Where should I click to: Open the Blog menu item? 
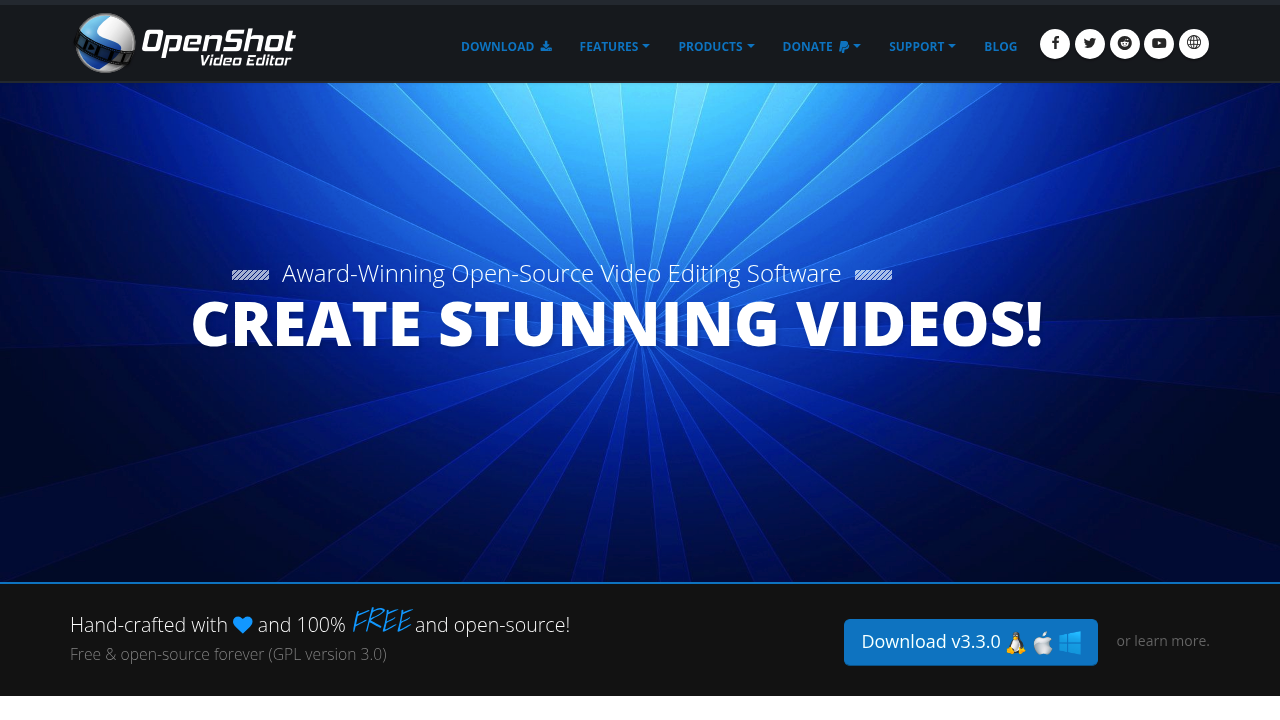[1000, 47]
